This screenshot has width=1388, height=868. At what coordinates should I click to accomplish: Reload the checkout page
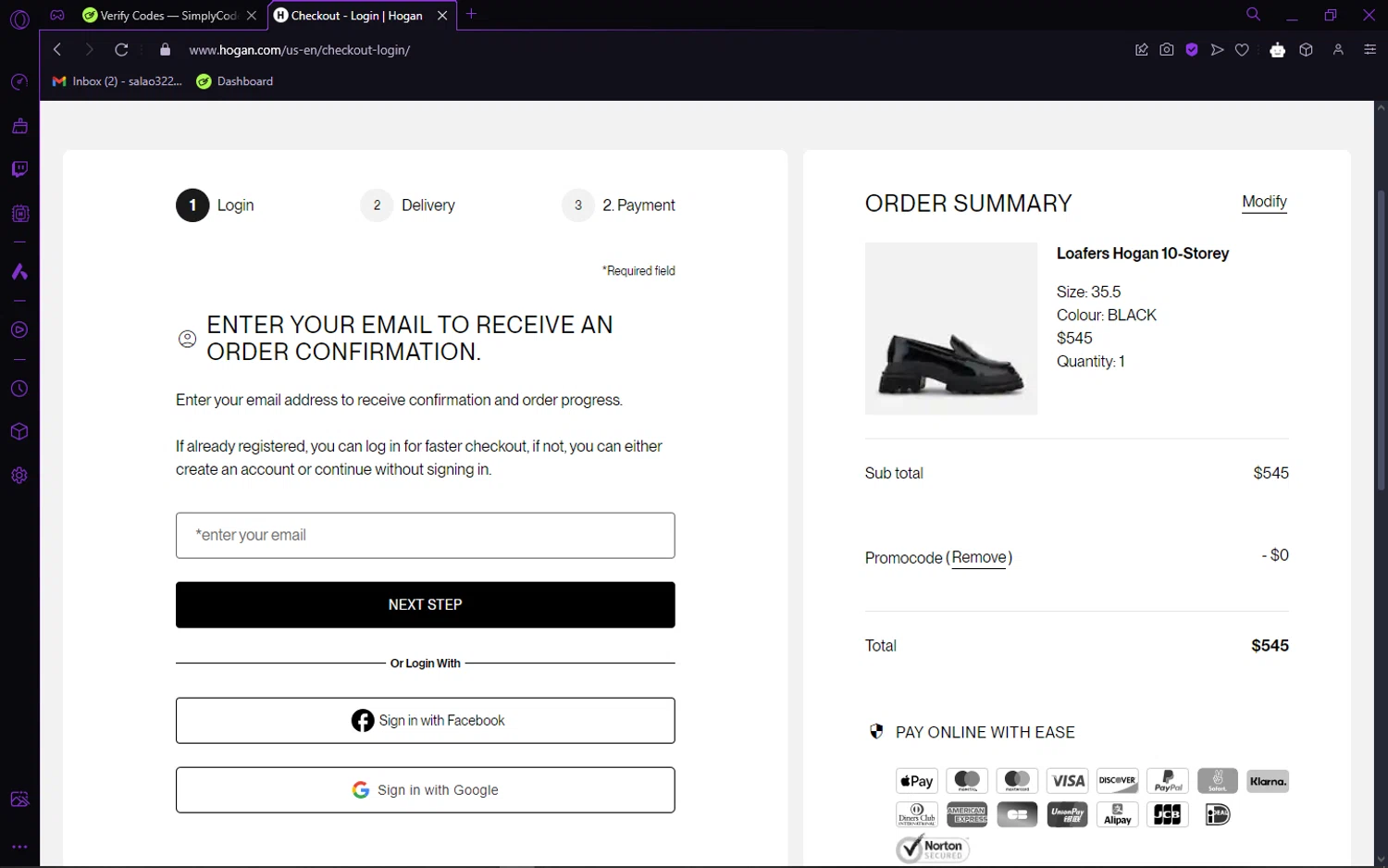click(121, 50)
